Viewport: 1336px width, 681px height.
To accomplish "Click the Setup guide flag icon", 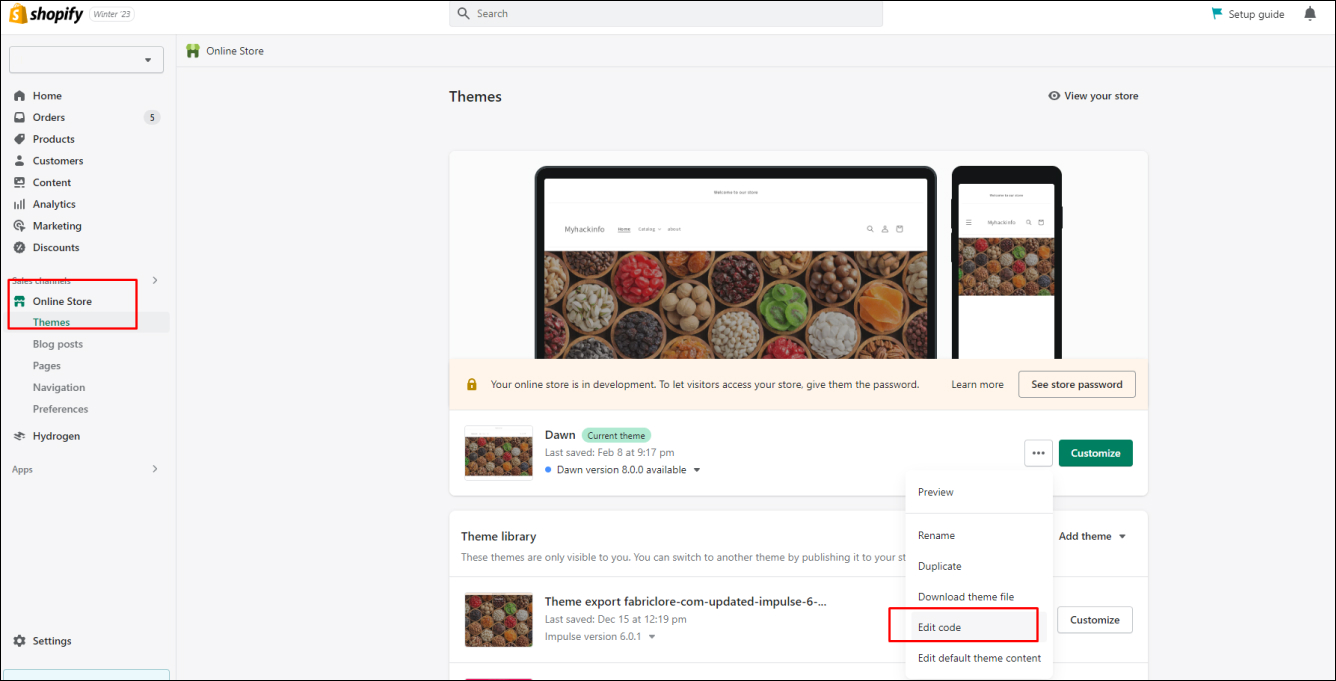I will tap(1217, 14).
